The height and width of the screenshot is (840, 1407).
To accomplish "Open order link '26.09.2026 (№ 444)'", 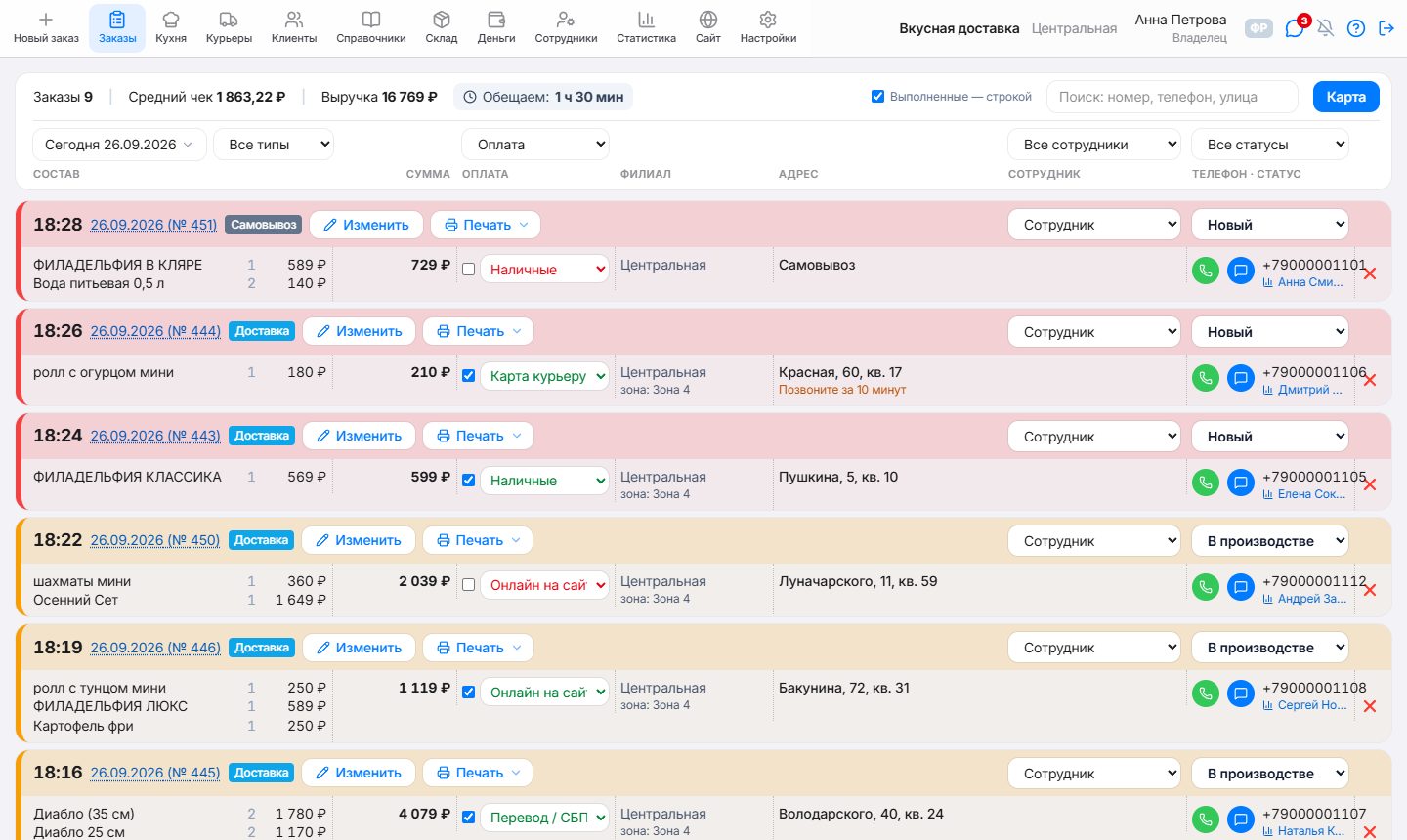I will (155, 331).
